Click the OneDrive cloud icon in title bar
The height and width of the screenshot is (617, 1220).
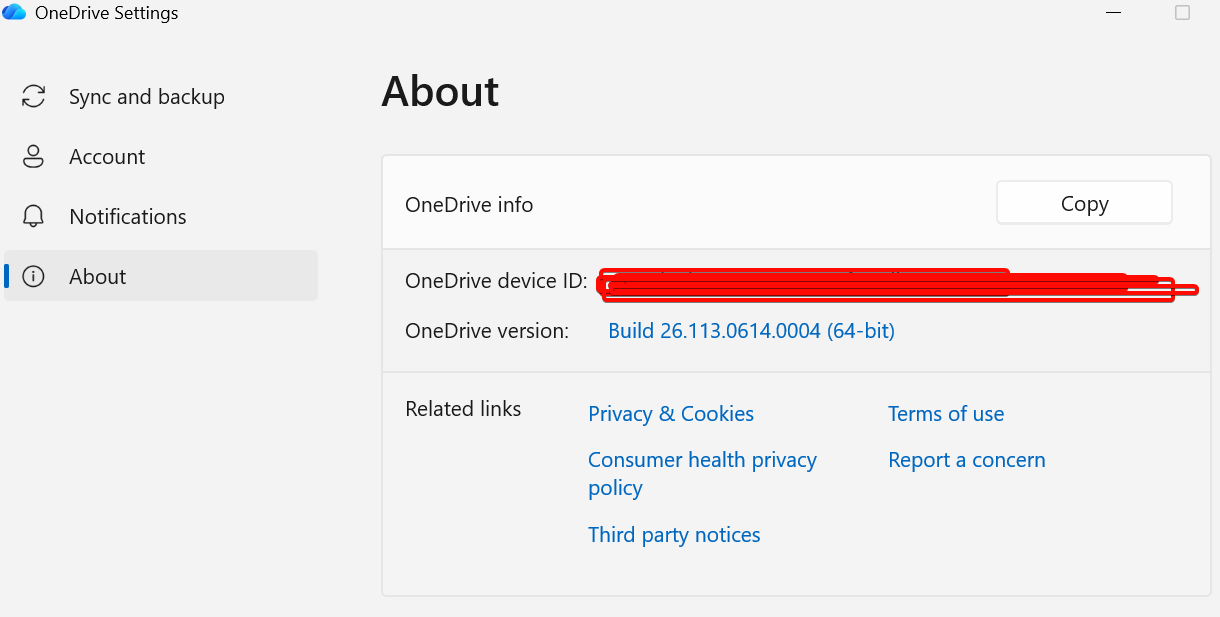pyautogui.click(x=14, y=13)
